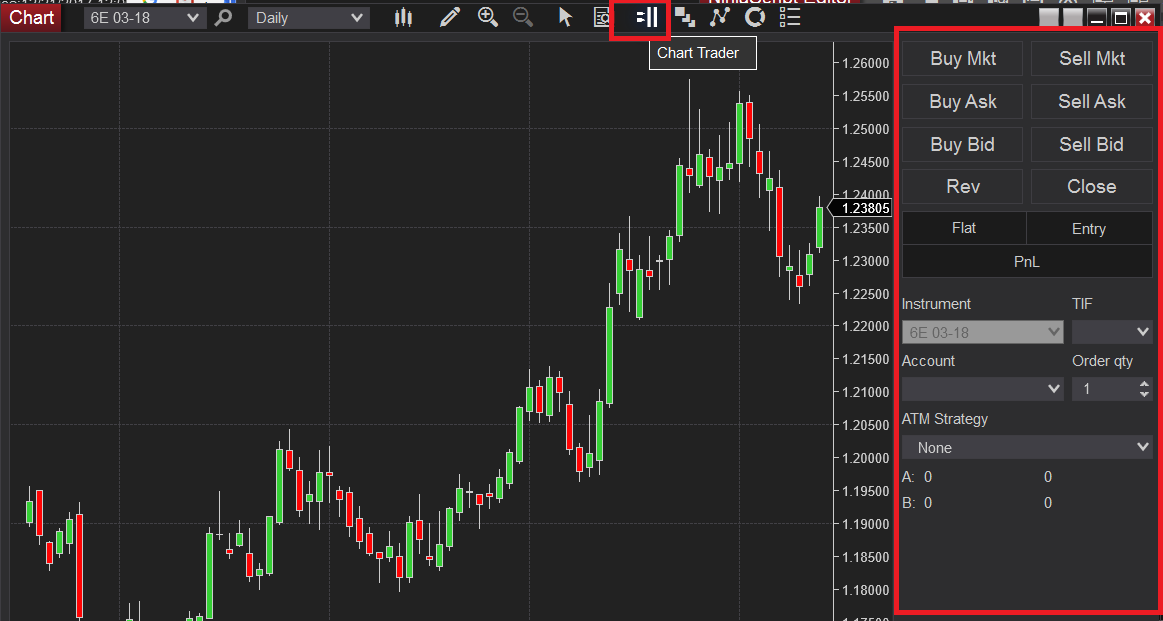
Task: Expand the Daily interval selector
Action: (309, 18)
